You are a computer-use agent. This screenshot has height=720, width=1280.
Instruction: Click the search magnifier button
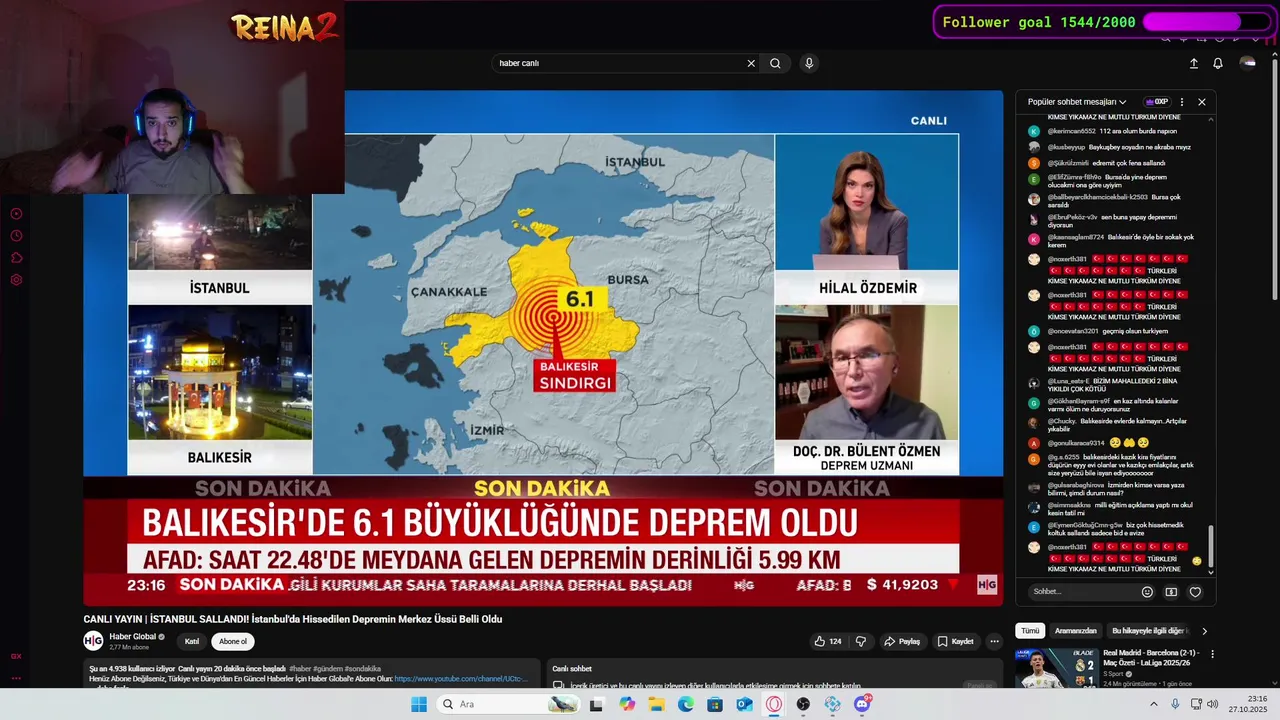click(x=775, y=63)
